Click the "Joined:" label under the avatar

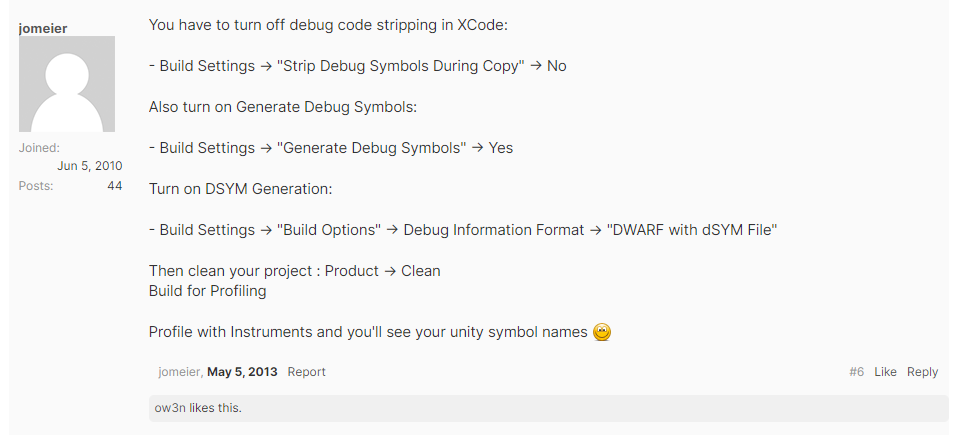pos(39,148)
